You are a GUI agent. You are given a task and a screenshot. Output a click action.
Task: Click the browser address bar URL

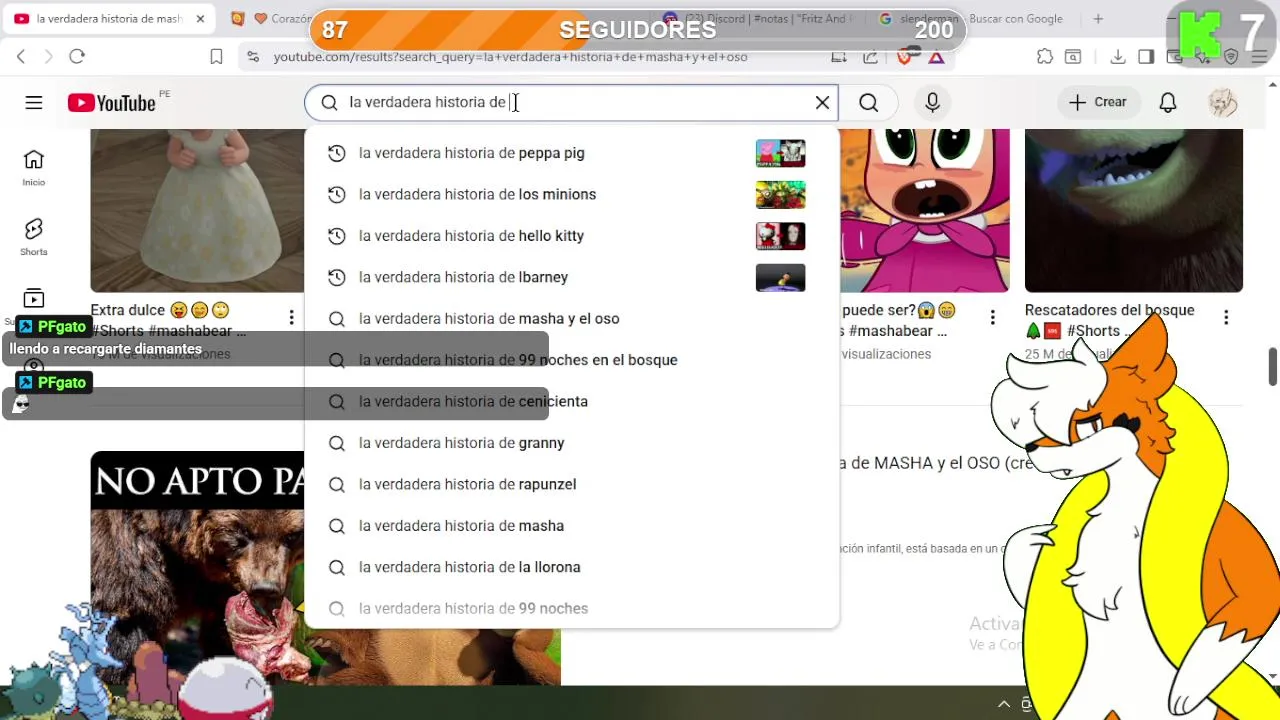(x=510, y=57)
